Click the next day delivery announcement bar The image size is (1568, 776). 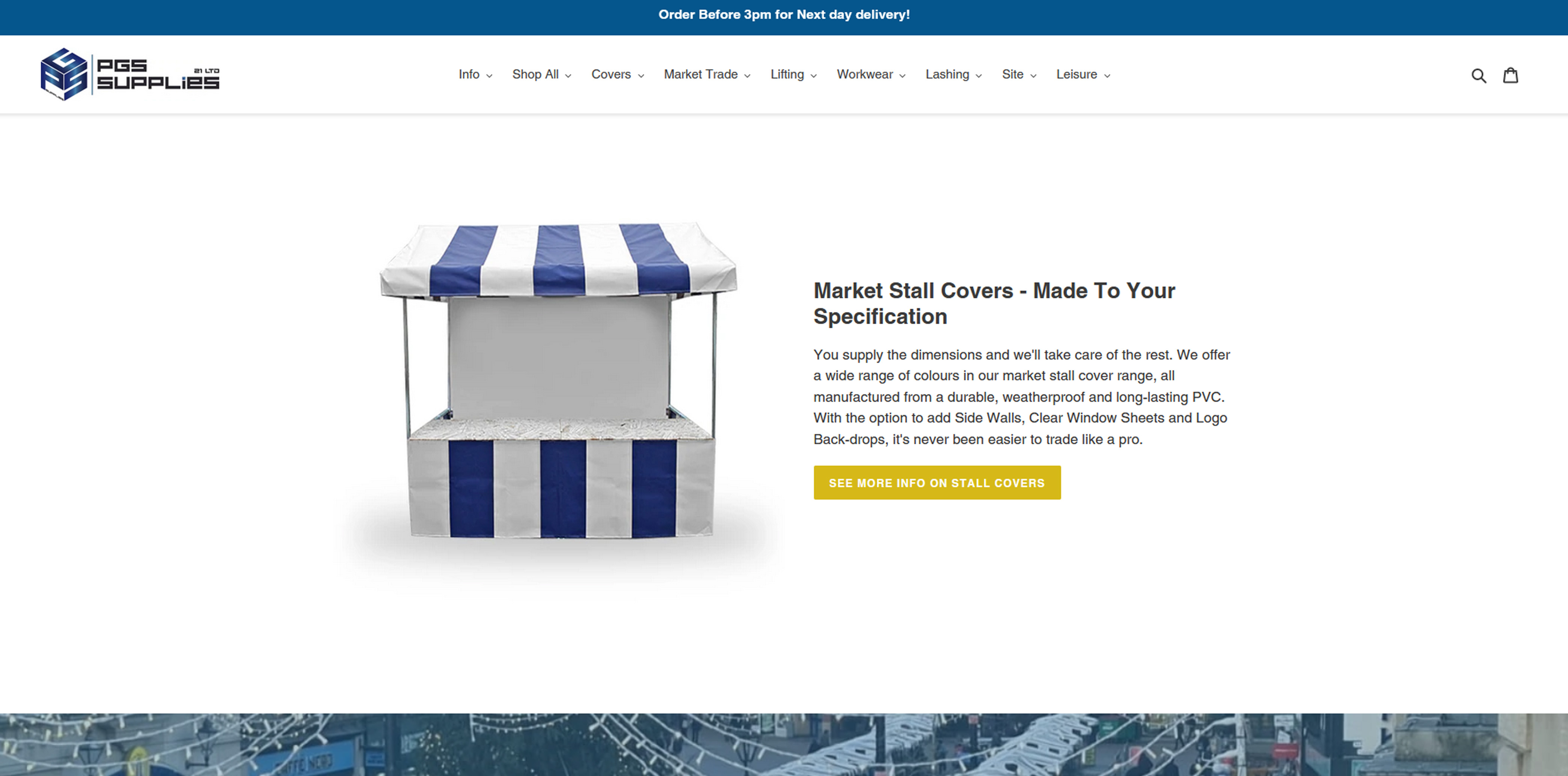pos(784,15)
